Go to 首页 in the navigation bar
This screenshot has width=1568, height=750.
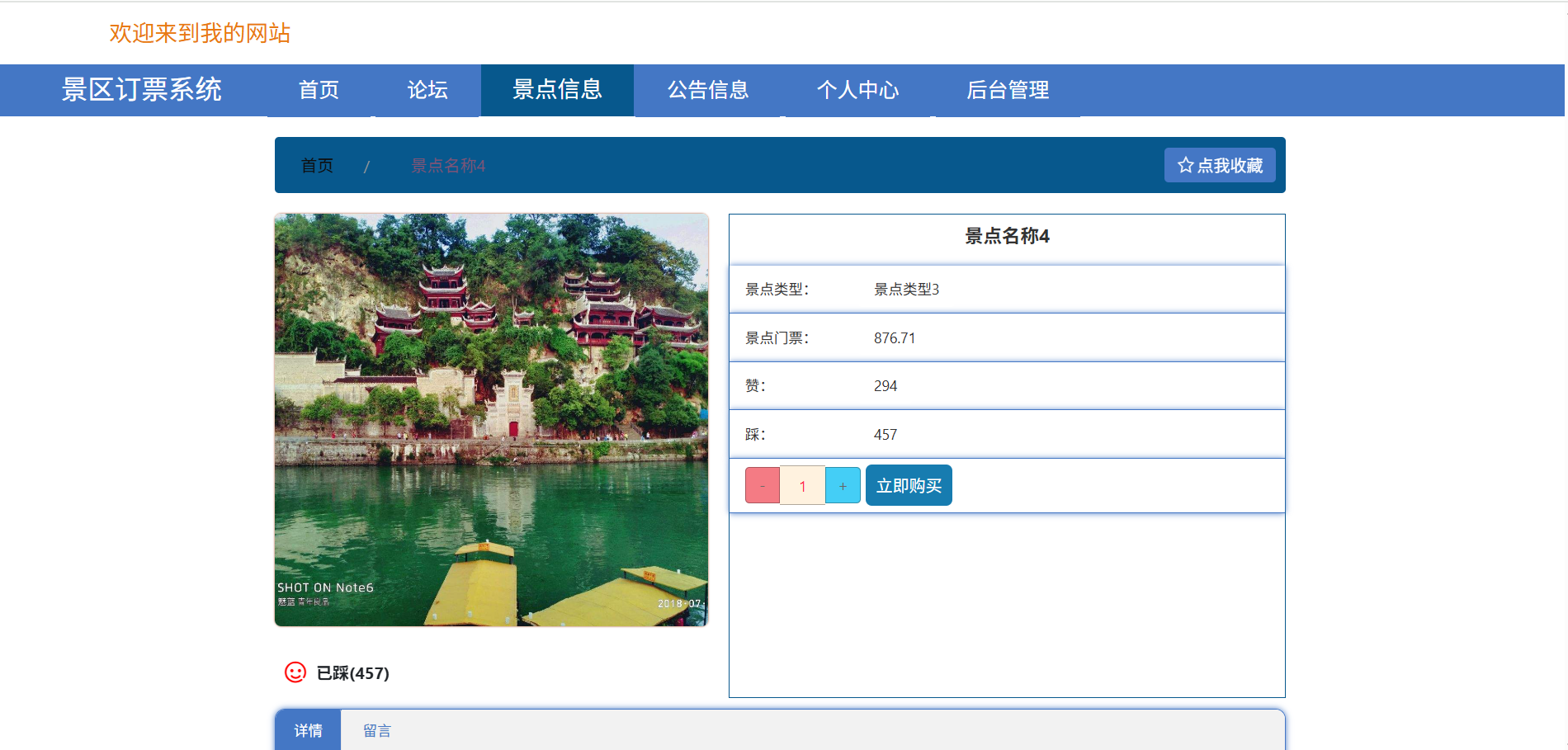click(319, 90)
